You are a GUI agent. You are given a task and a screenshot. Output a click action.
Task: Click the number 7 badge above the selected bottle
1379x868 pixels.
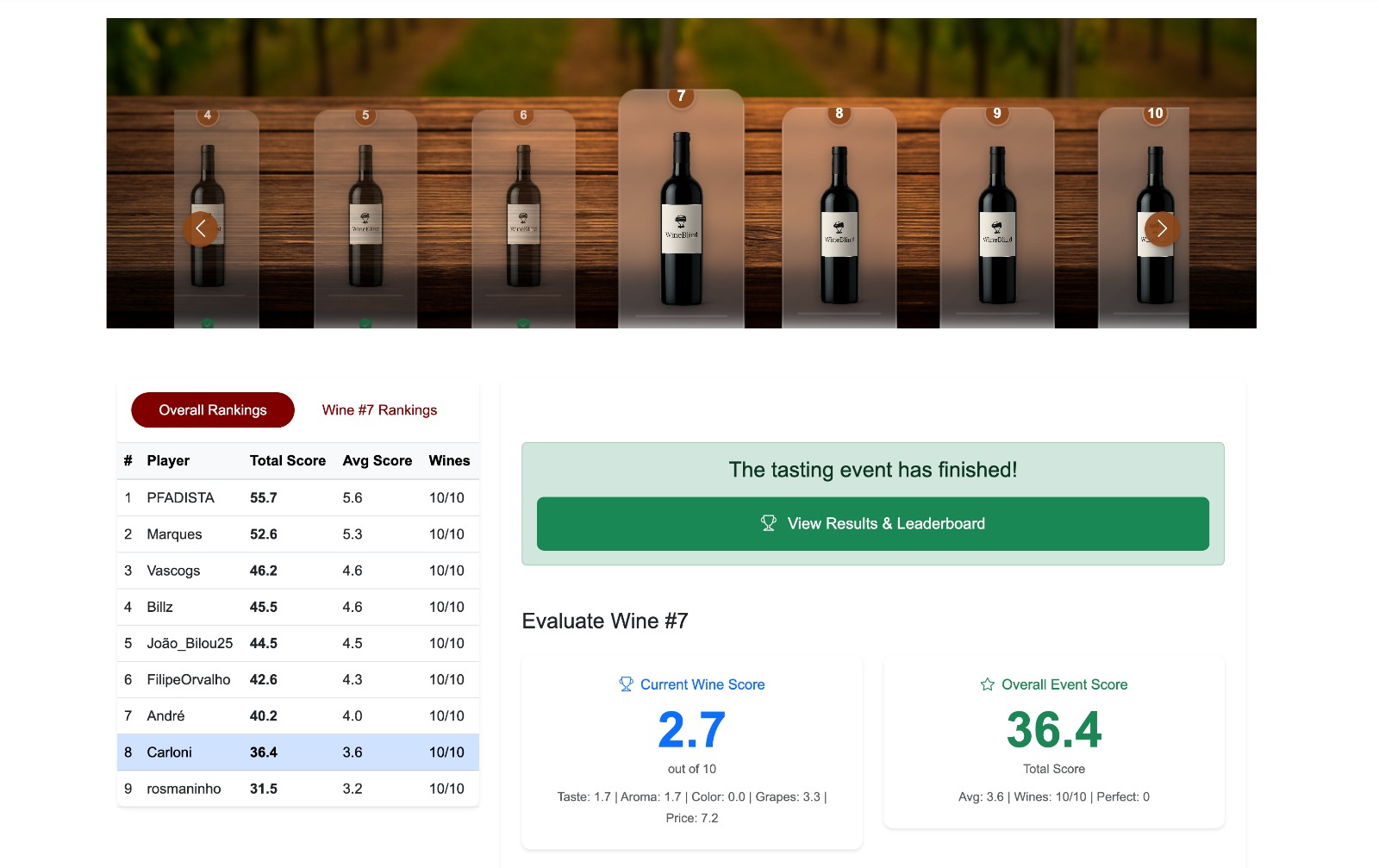point(680,97)
